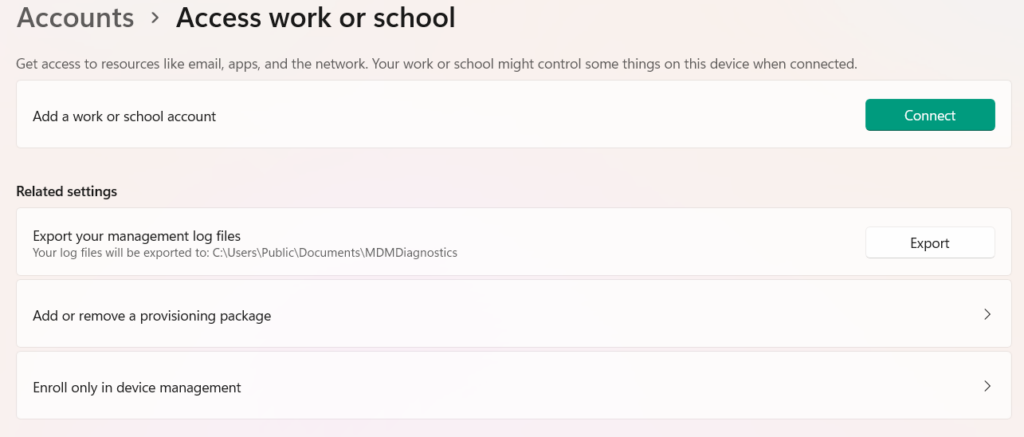
Task: Click the "Get access to resources" description sentence
Action: [x=200, y=64]
